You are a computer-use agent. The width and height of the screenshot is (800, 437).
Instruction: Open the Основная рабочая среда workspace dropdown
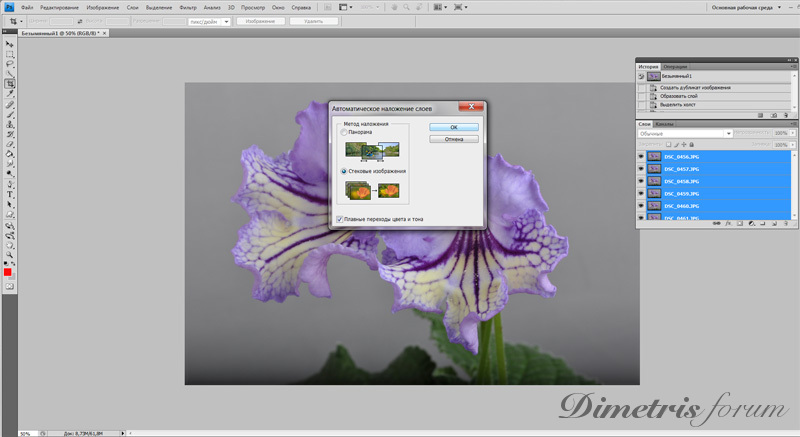(746, 7)
